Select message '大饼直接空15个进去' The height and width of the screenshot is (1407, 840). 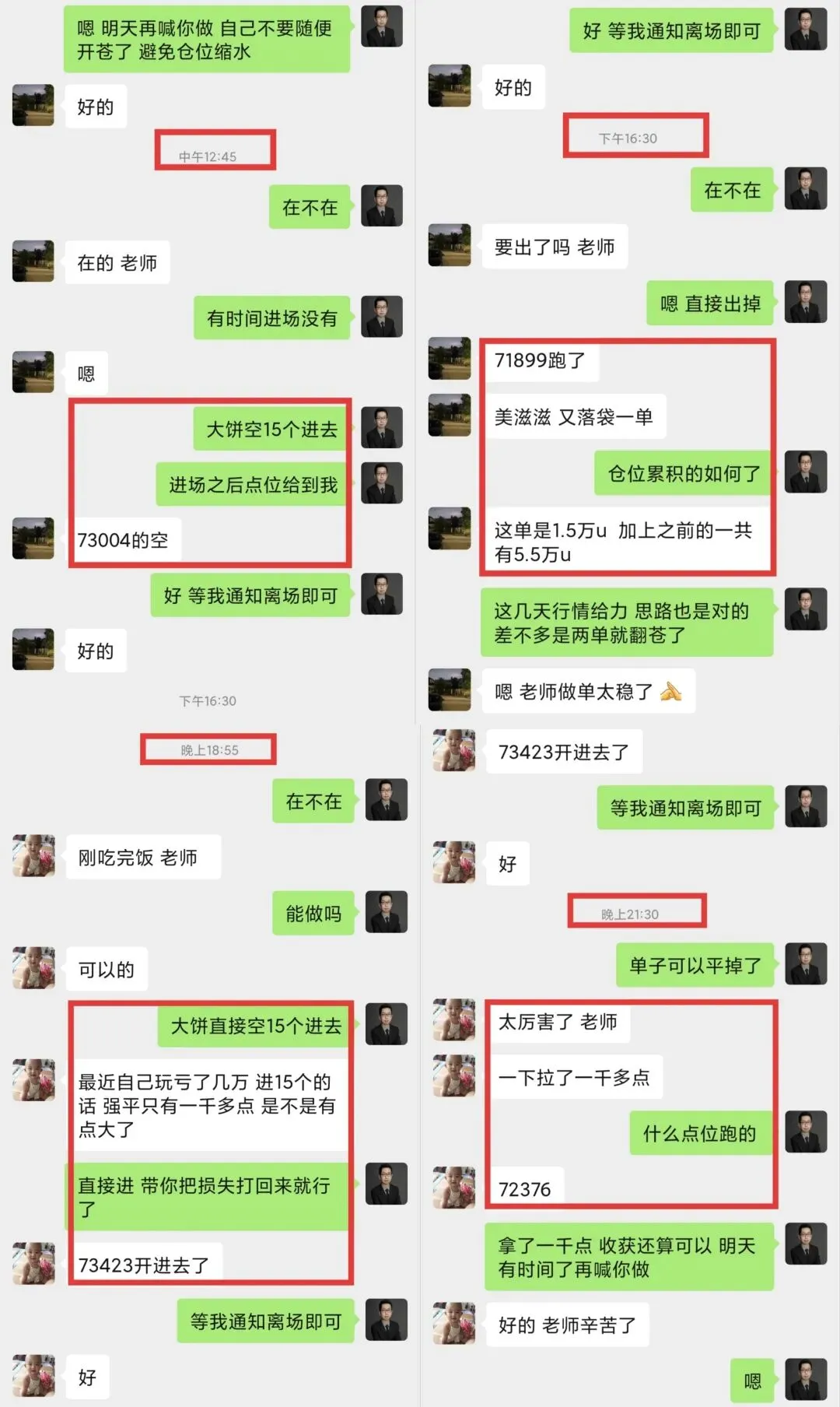pyautogui.click(x=256, y=1026)
